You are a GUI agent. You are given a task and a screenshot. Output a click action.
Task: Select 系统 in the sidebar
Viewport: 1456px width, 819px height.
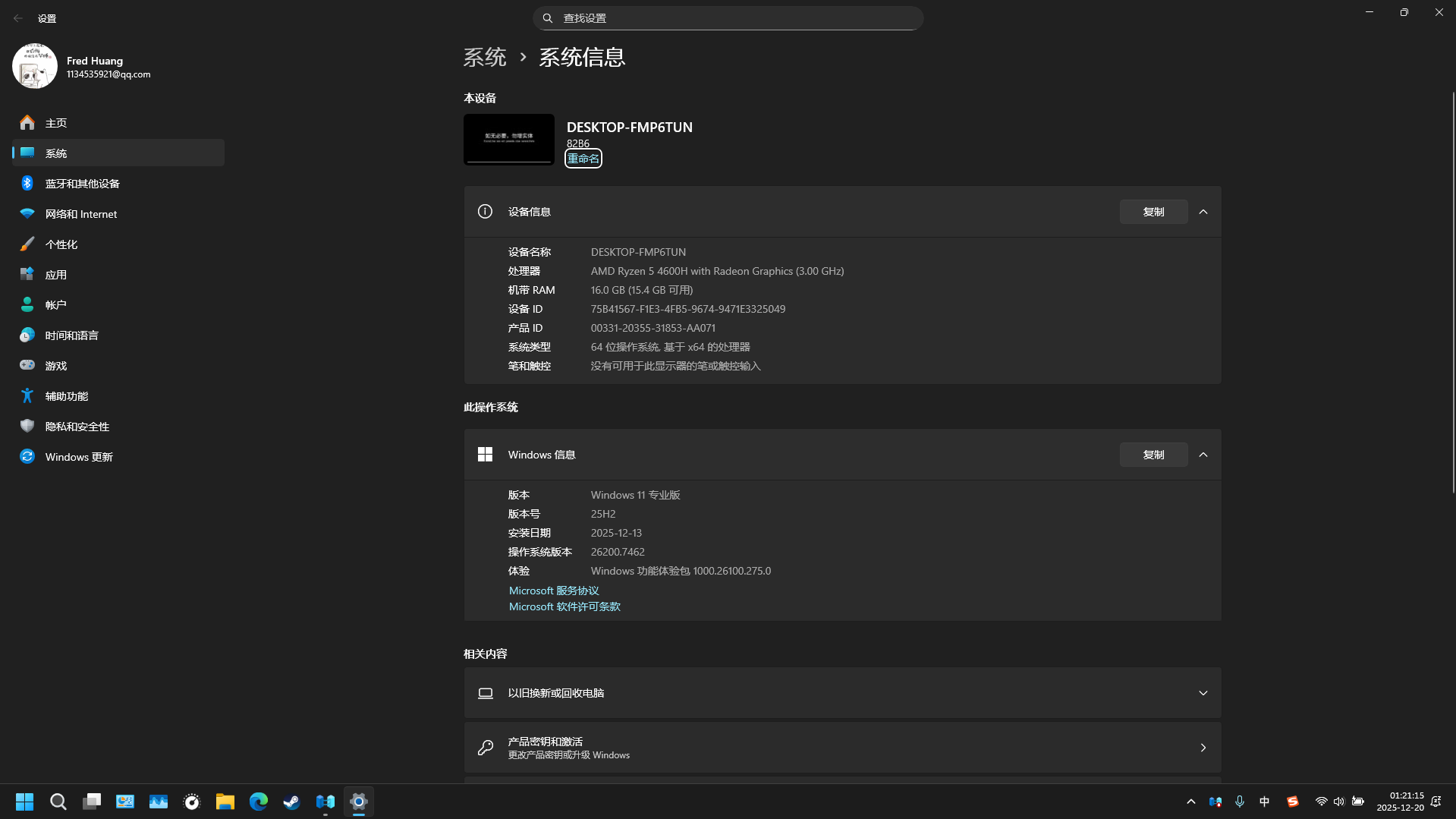118,153
